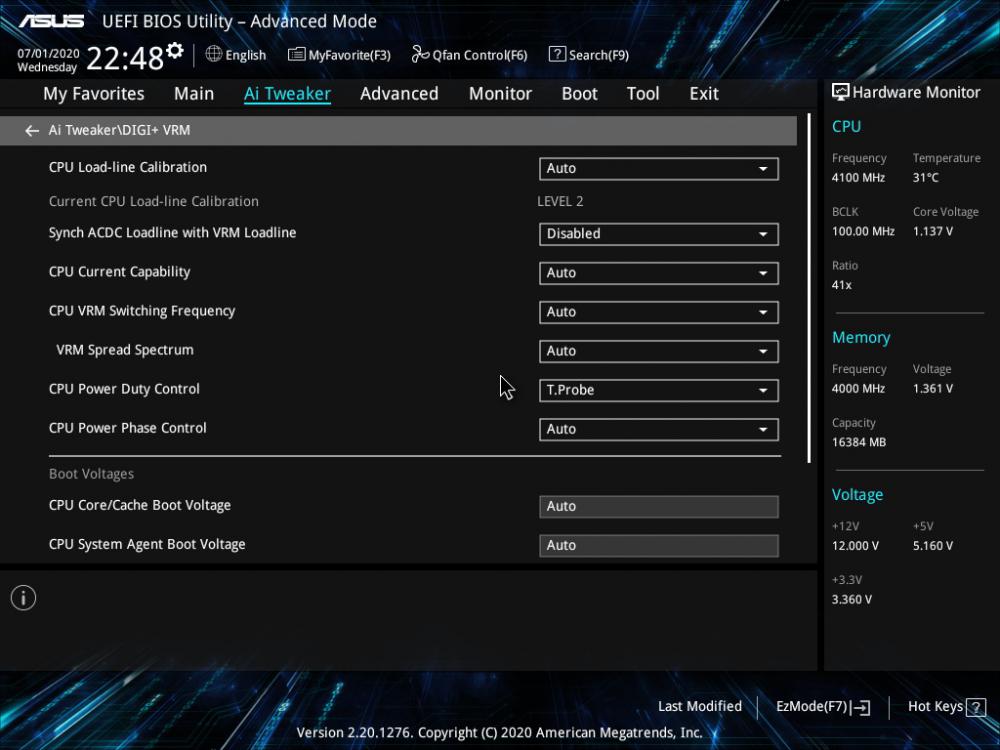Click the 07/01/2020 date
1000x750 pixels.
pos(48,54)
